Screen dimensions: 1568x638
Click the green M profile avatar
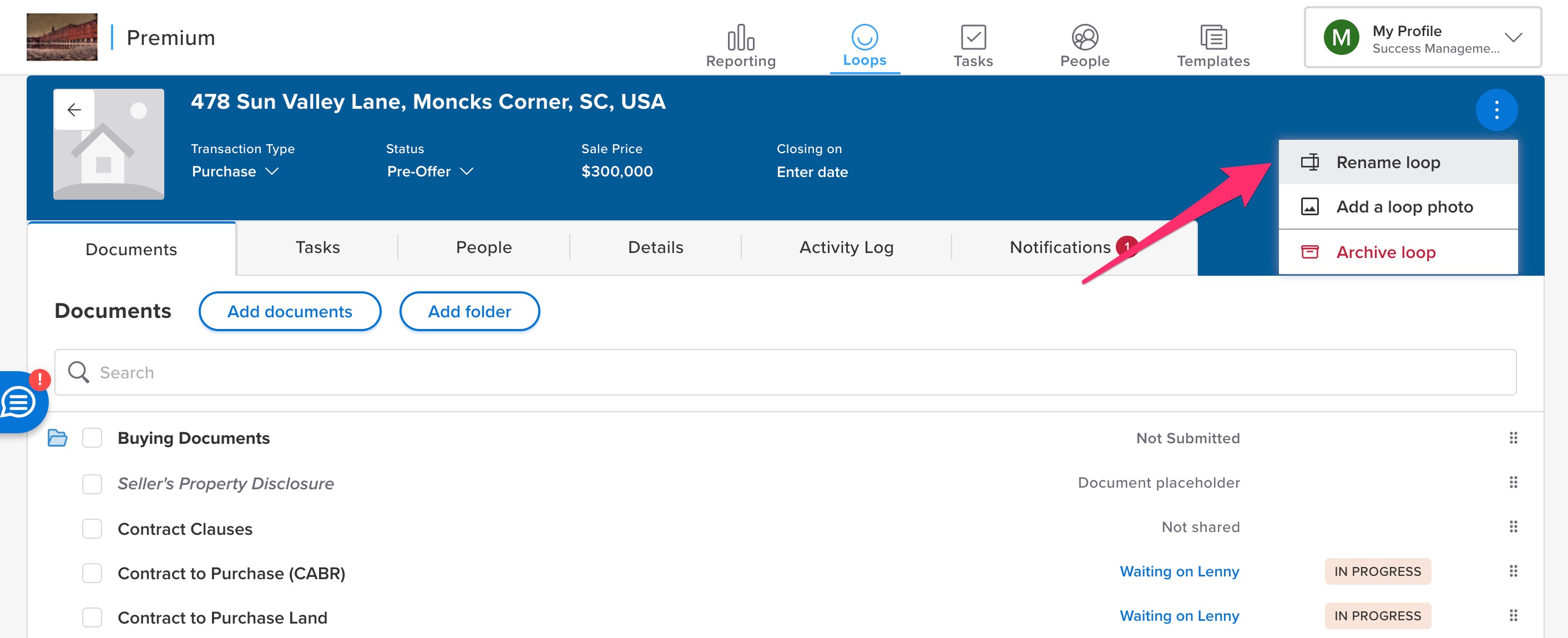[1341, 37]
